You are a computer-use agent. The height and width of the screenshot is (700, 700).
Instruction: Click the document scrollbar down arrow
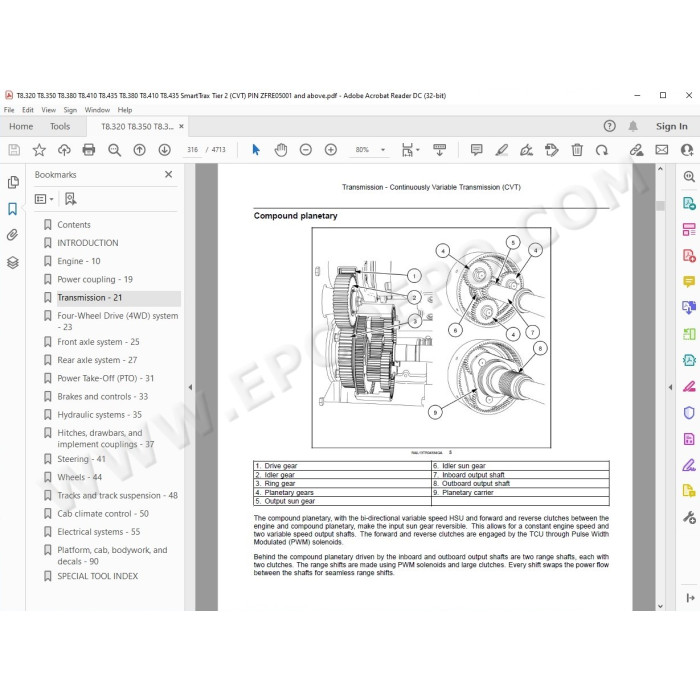(660, 606)
